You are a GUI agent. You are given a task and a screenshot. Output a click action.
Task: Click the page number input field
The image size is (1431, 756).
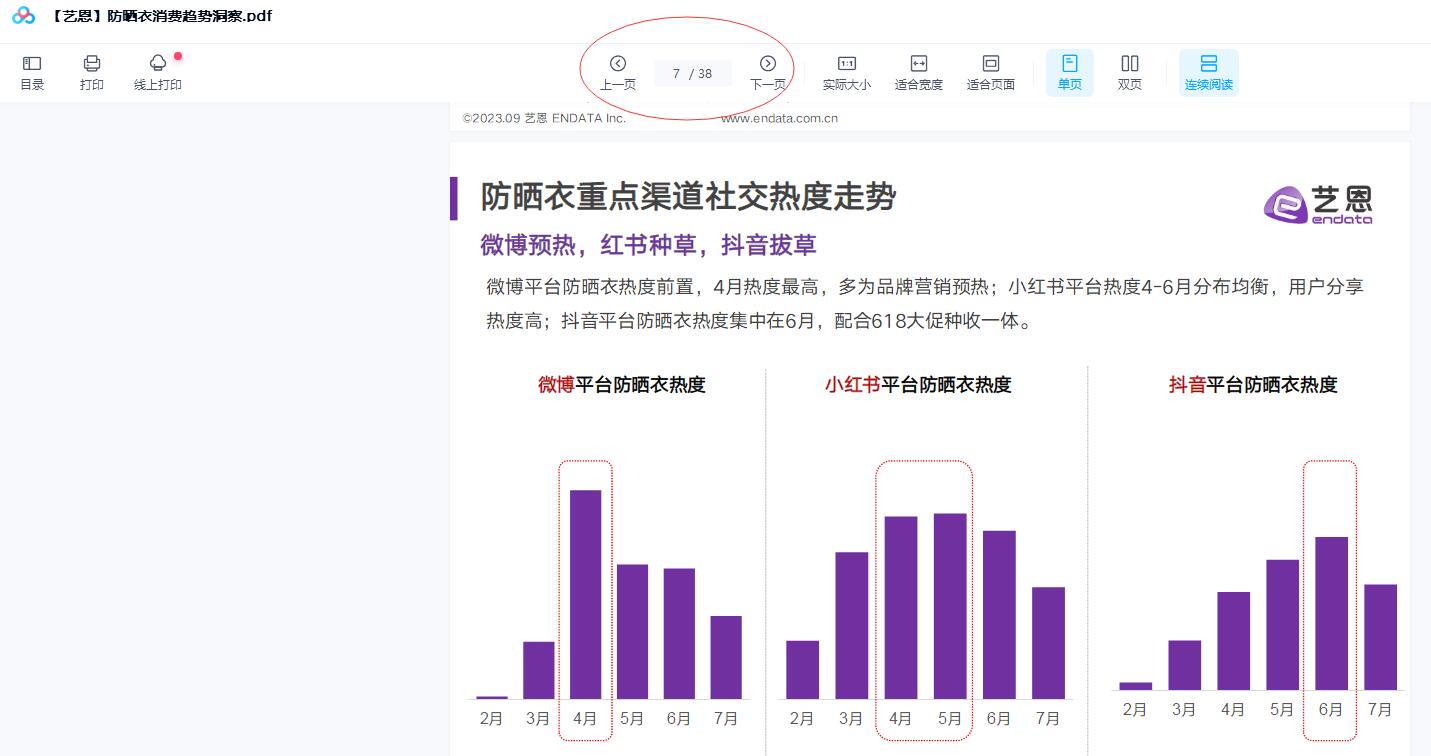pyautogui.click(x=692, y=74)
